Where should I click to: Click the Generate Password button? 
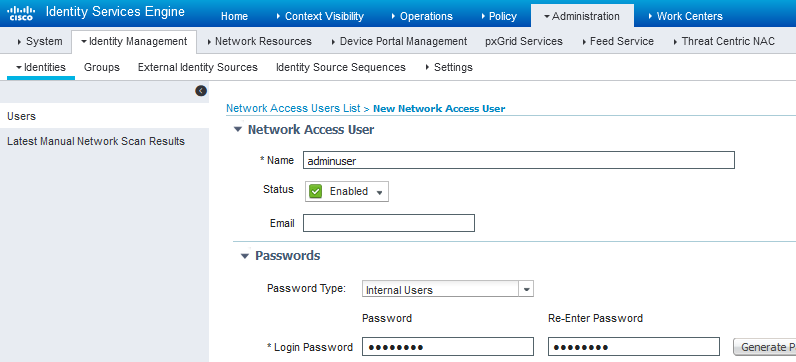(x=765, y=347)
